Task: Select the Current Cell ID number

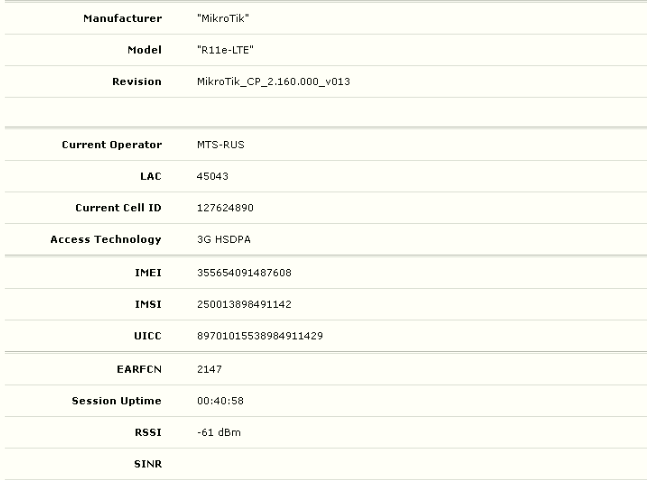Action: coord(225,208)
